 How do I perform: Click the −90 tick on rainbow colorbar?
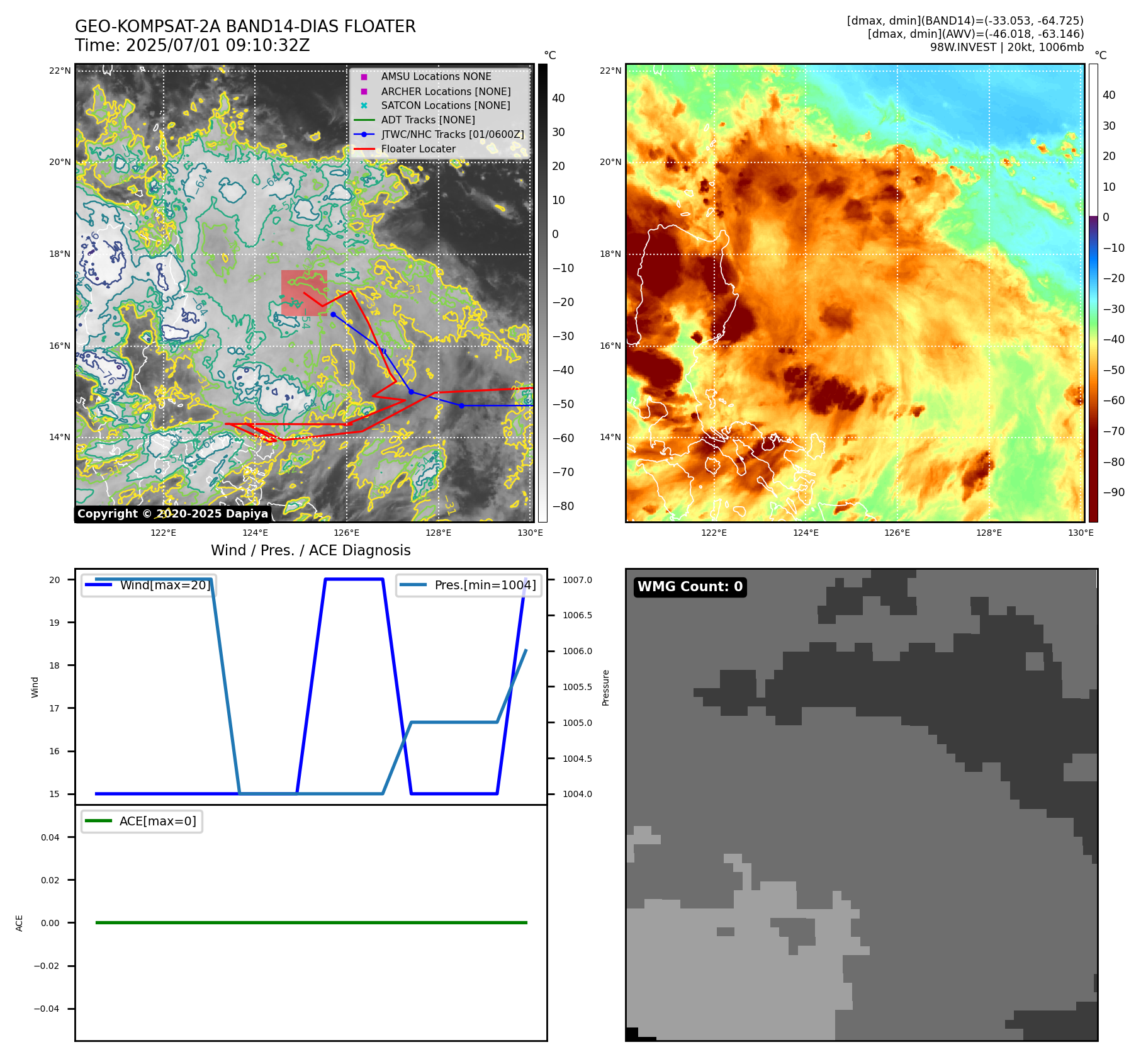click(1113, 492)
